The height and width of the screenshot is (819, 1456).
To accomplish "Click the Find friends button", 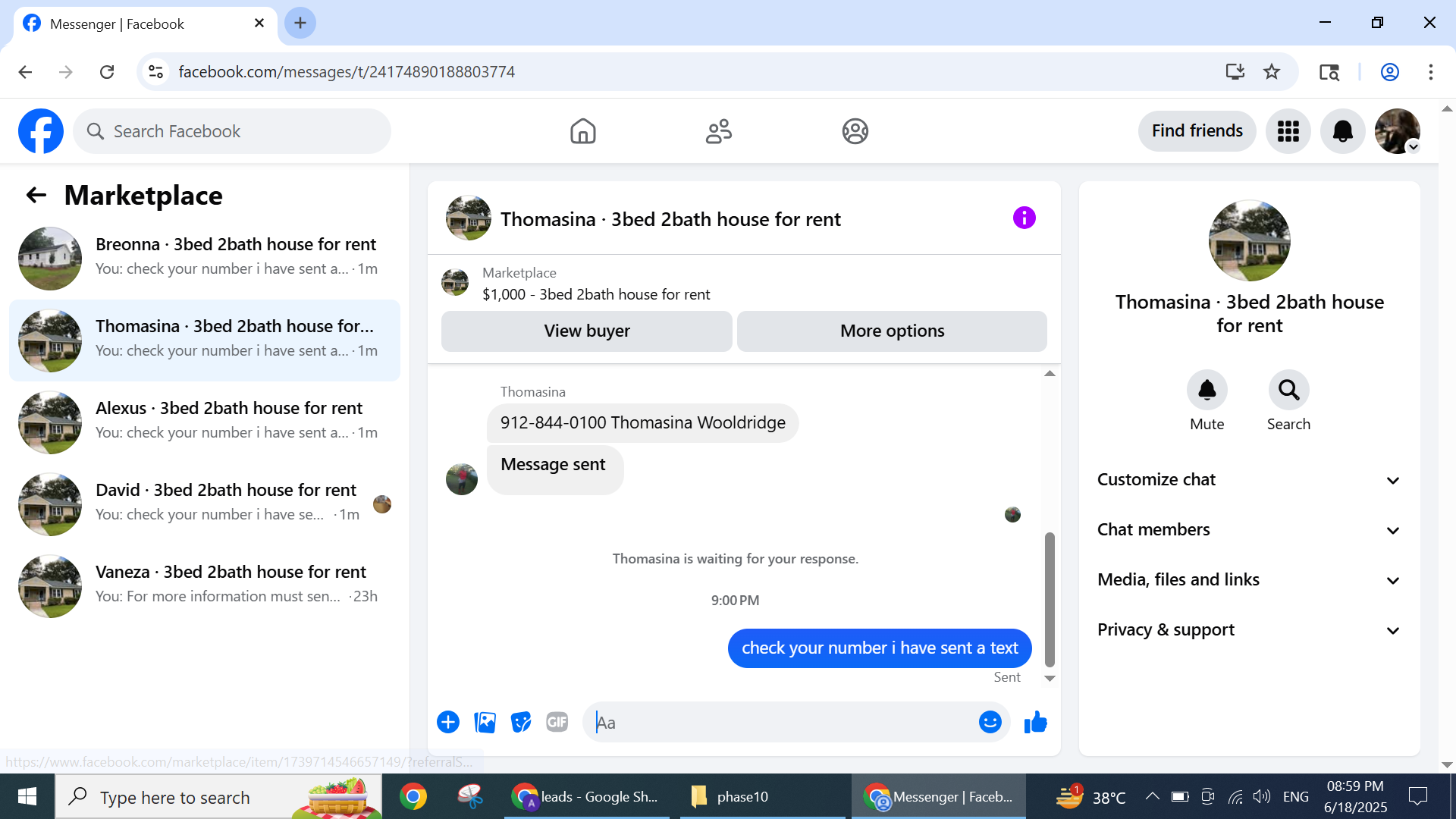I will coord(1197,131).
